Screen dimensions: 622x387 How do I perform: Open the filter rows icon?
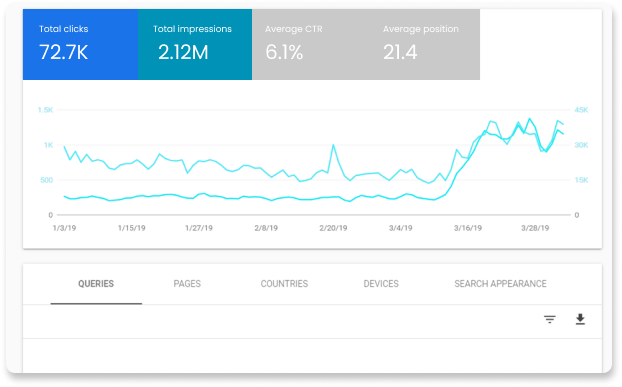549,319
